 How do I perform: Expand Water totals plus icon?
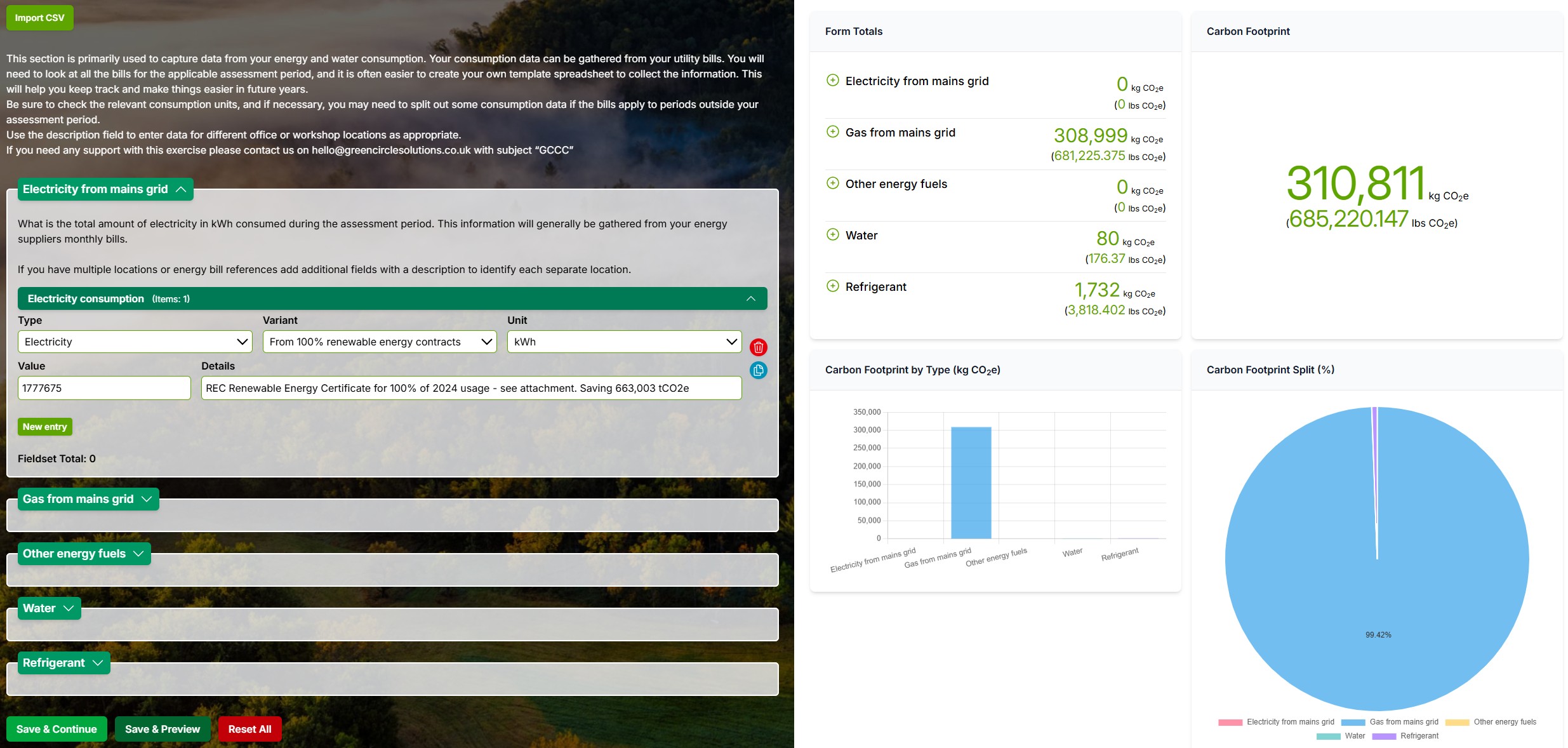[x=832, y=234]
